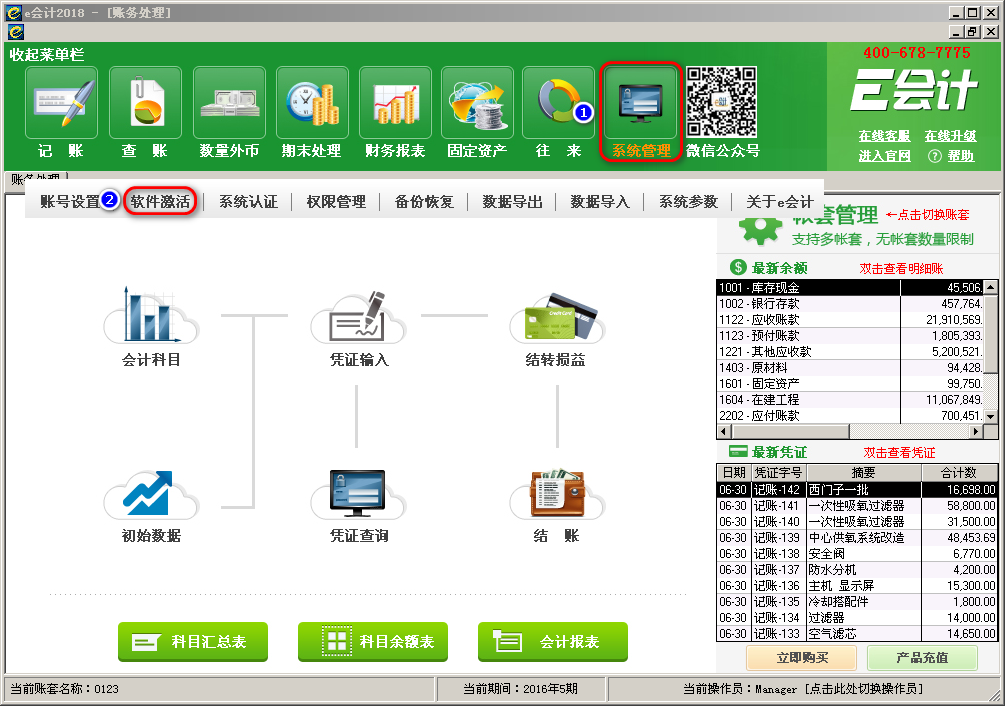This screenshot has width=1005, height=706.
Task: Open the 在线升级 online upgrade link
Action: point(951,136)
